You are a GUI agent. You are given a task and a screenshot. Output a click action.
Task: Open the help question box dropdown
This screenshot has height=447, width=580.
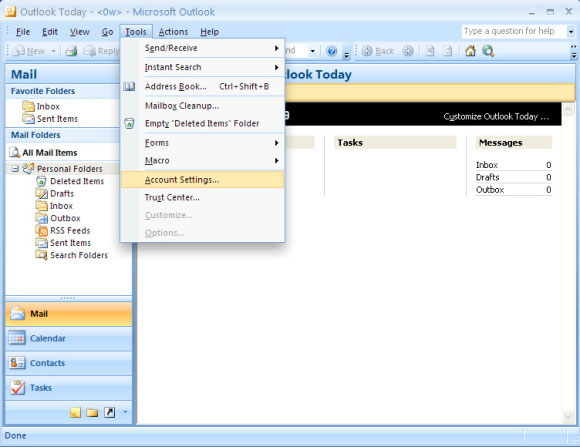(571, 31)
